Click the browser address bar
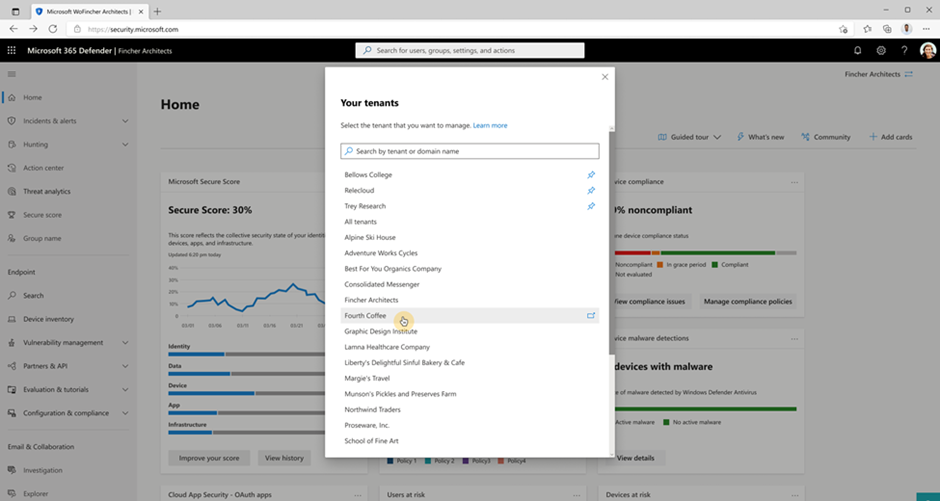Screen dimensions: 940x501 [x=450, y=29]
